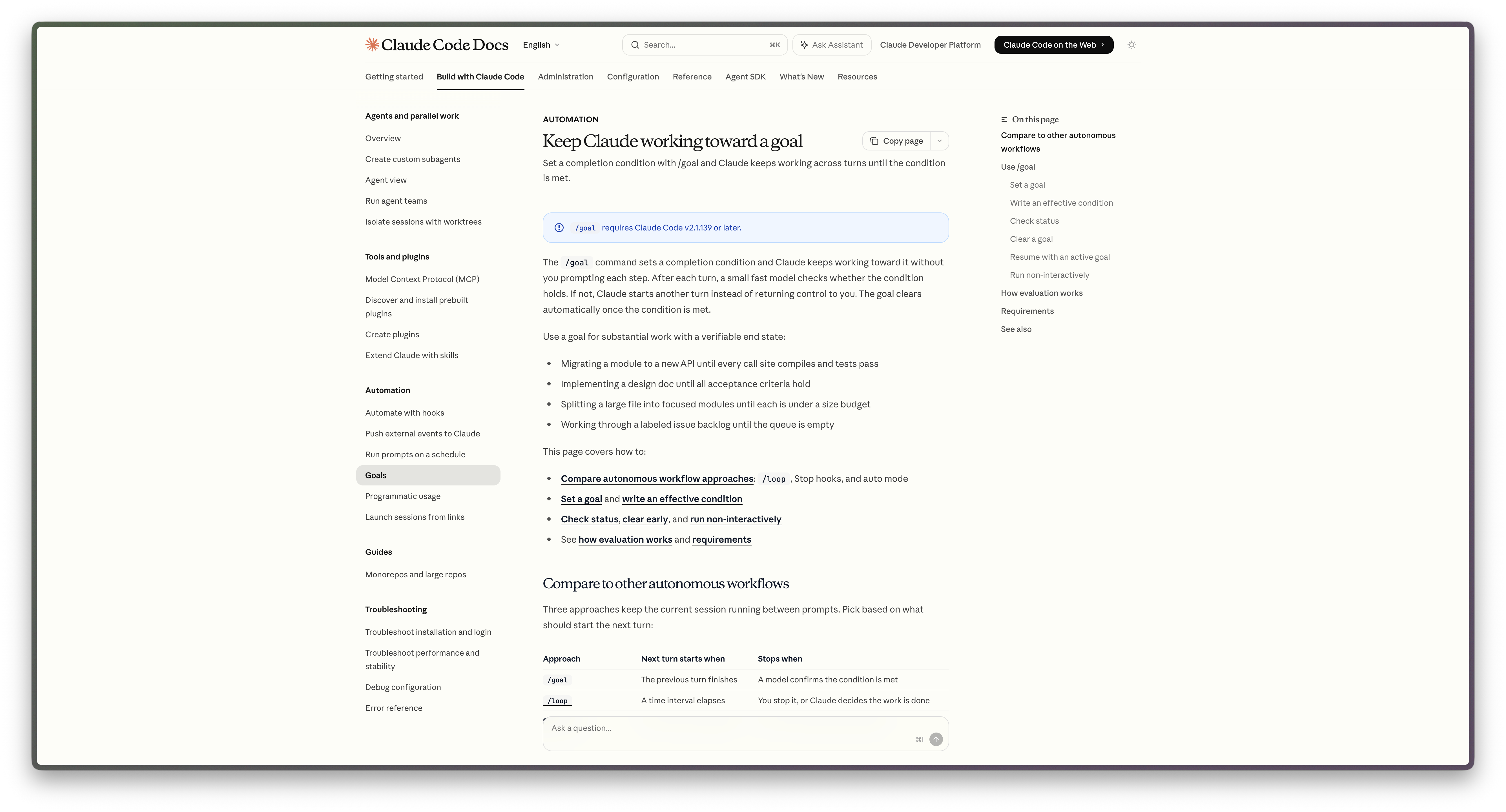Screen dimensions: 1506x812
Task: Jump to Clear a goal section
Action: (1031, 239)
